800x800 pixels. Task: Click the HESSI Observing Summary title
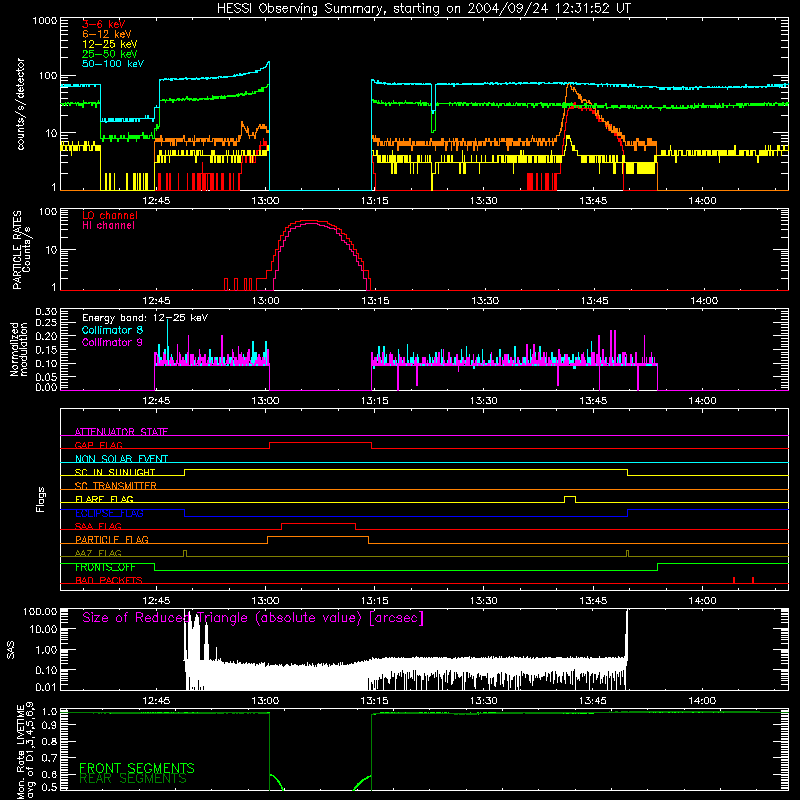[423, 8]
